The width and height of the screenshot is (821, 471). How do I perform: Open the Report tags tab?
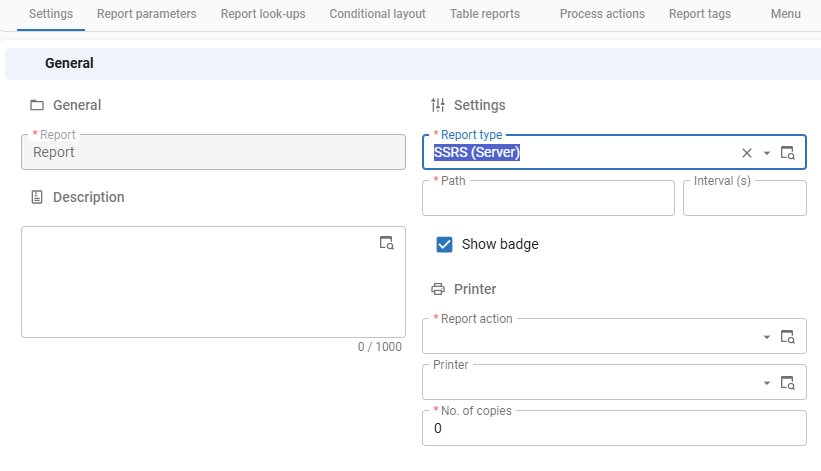coord(700,14)
